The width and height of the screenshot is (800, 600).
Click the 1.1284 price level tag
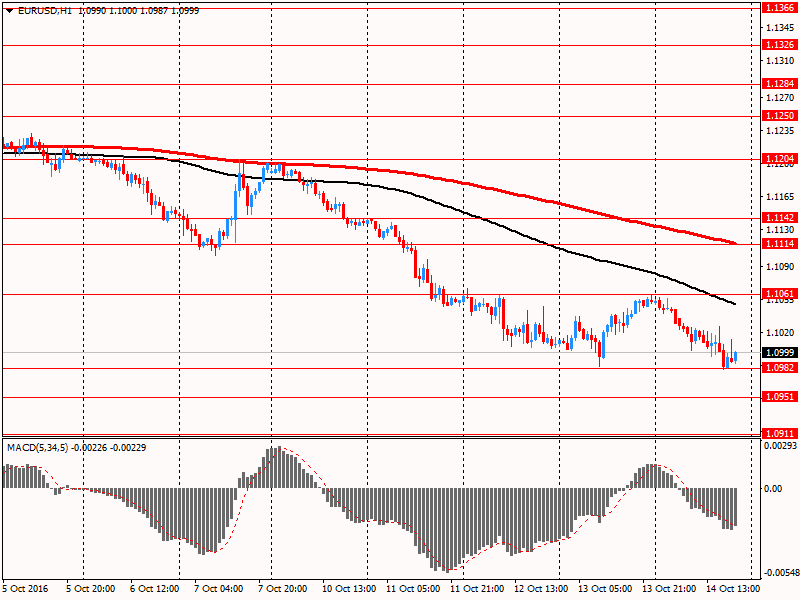click(778, 84)
